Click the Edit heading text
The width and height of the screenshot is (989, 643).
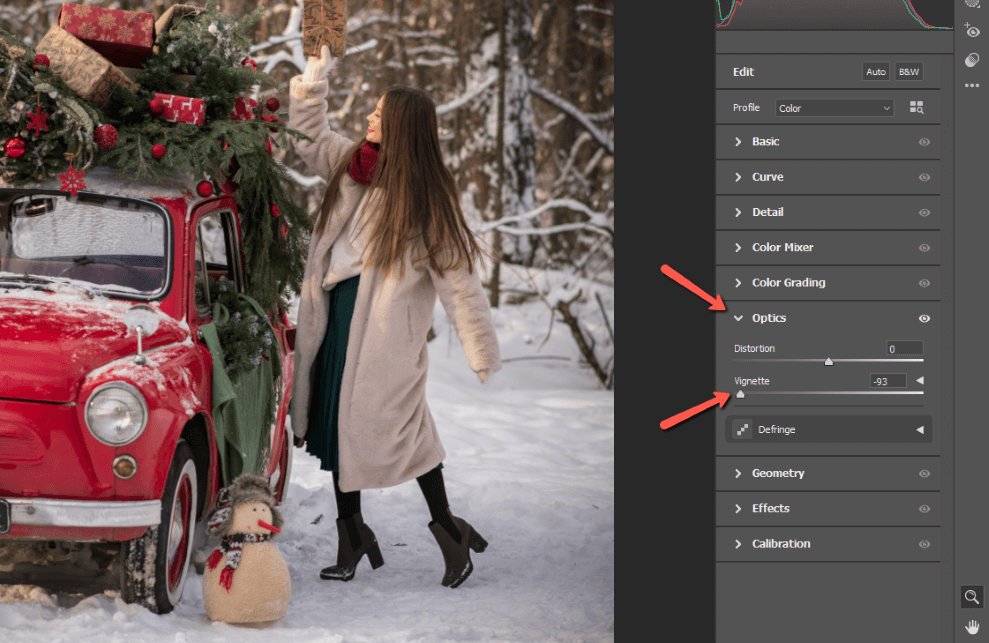click(x=744, y=72)
